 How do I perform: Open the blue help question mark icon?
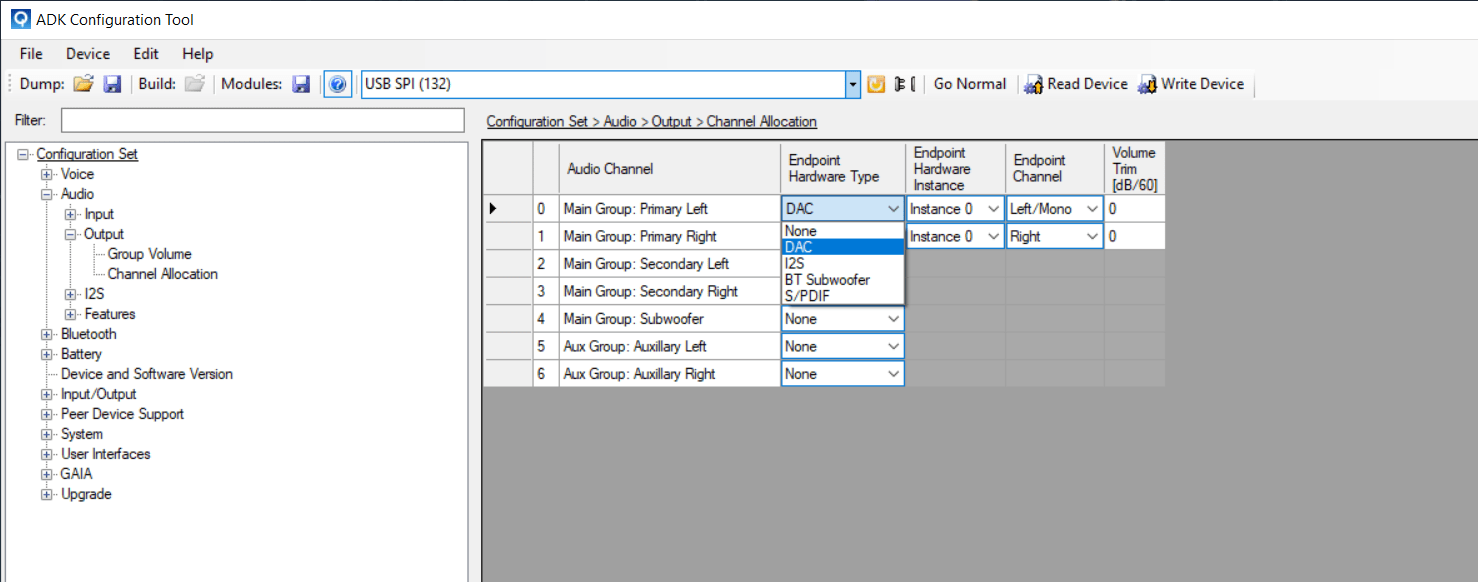pyautogui.click(x=337, y=84)
